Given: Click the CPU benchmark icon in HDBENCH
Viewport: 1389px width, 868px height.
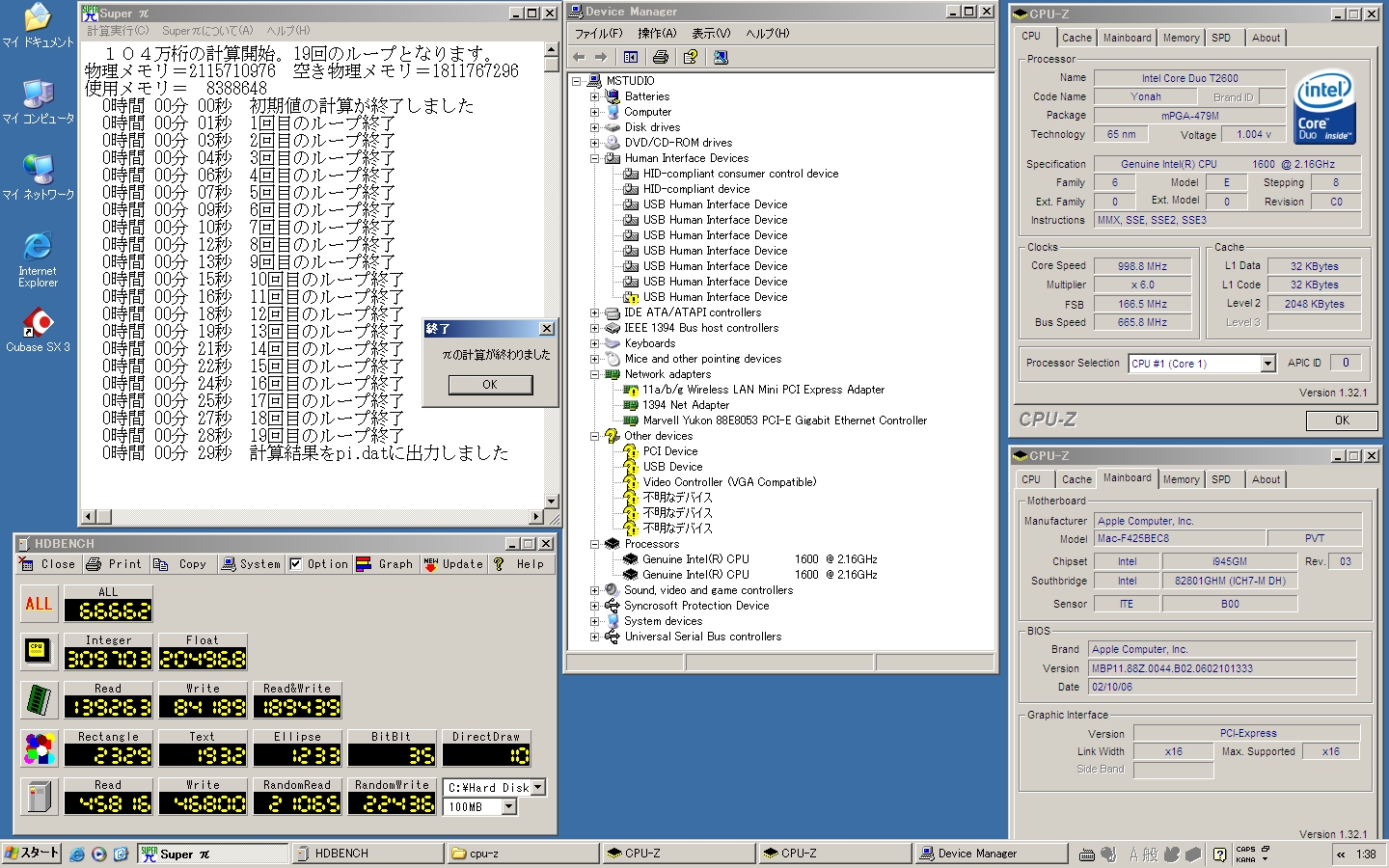Looking at the screenshot, I should (38, 651).
